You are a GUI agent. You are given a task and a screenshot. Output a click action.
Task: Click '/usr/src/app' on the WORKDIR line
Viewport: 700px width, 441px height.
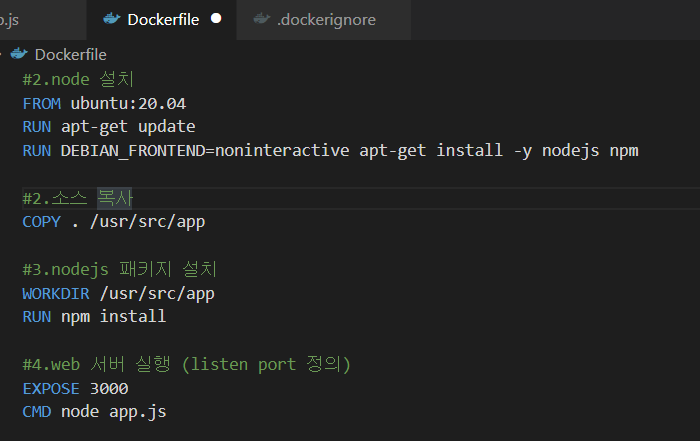[157, 294]
